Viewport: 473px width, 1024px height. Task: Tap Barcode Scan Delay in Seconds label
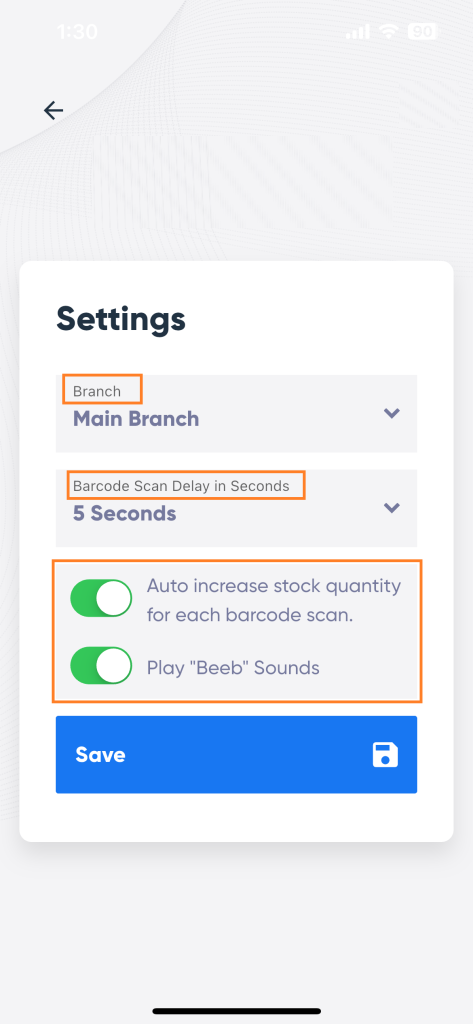(x=181, y=486)
